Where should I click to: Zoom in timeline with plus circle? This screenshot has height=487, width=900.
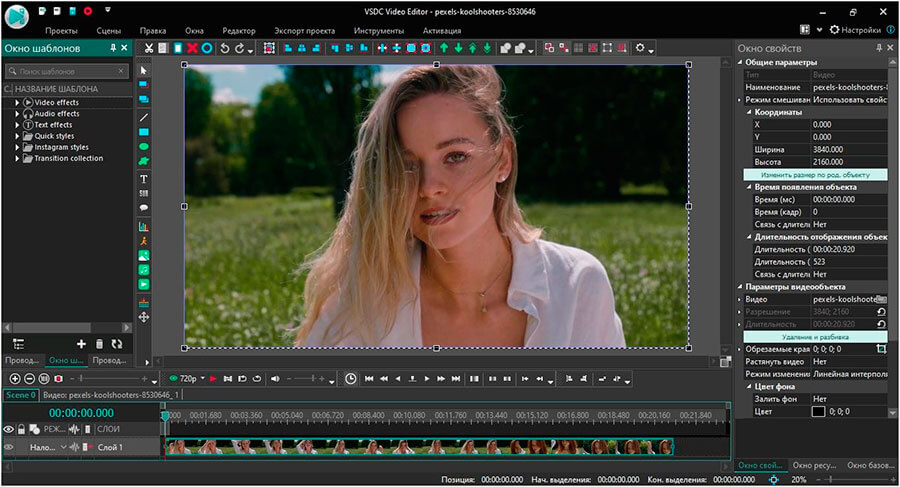[15, 378]
